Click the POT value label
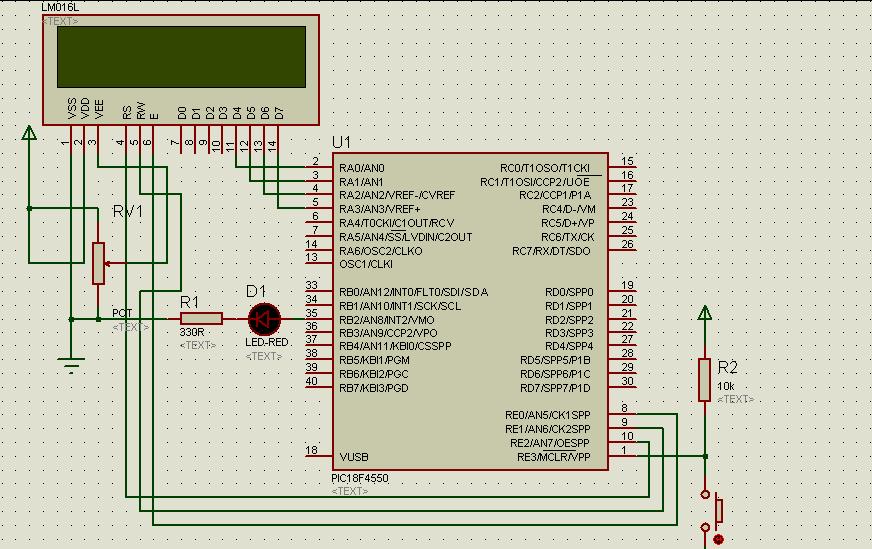 point(122,313)
